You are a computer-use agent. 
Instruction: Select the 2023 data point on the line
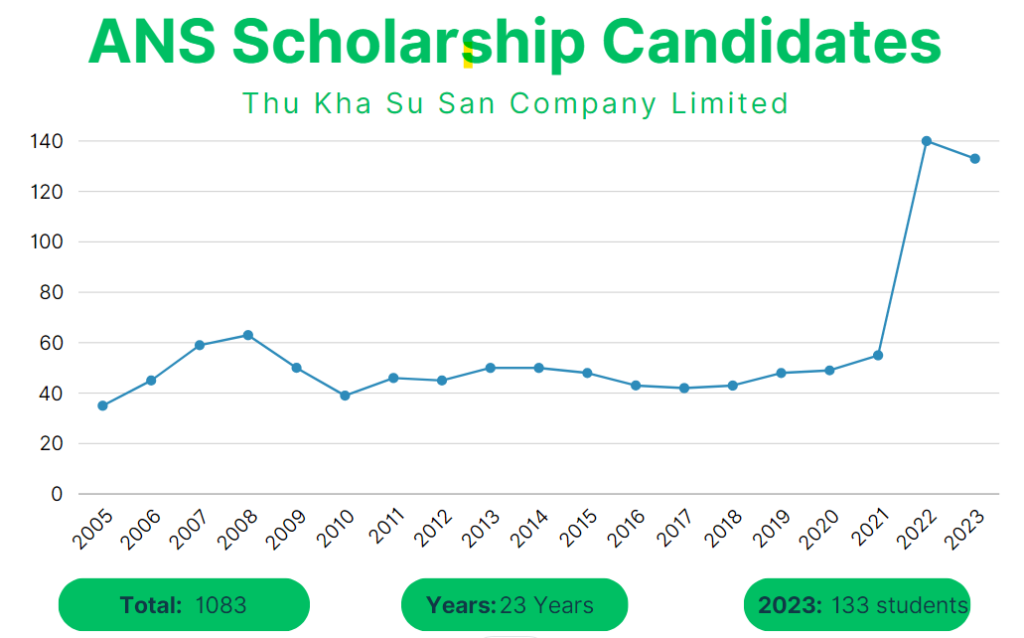click(x=974, y=159)
